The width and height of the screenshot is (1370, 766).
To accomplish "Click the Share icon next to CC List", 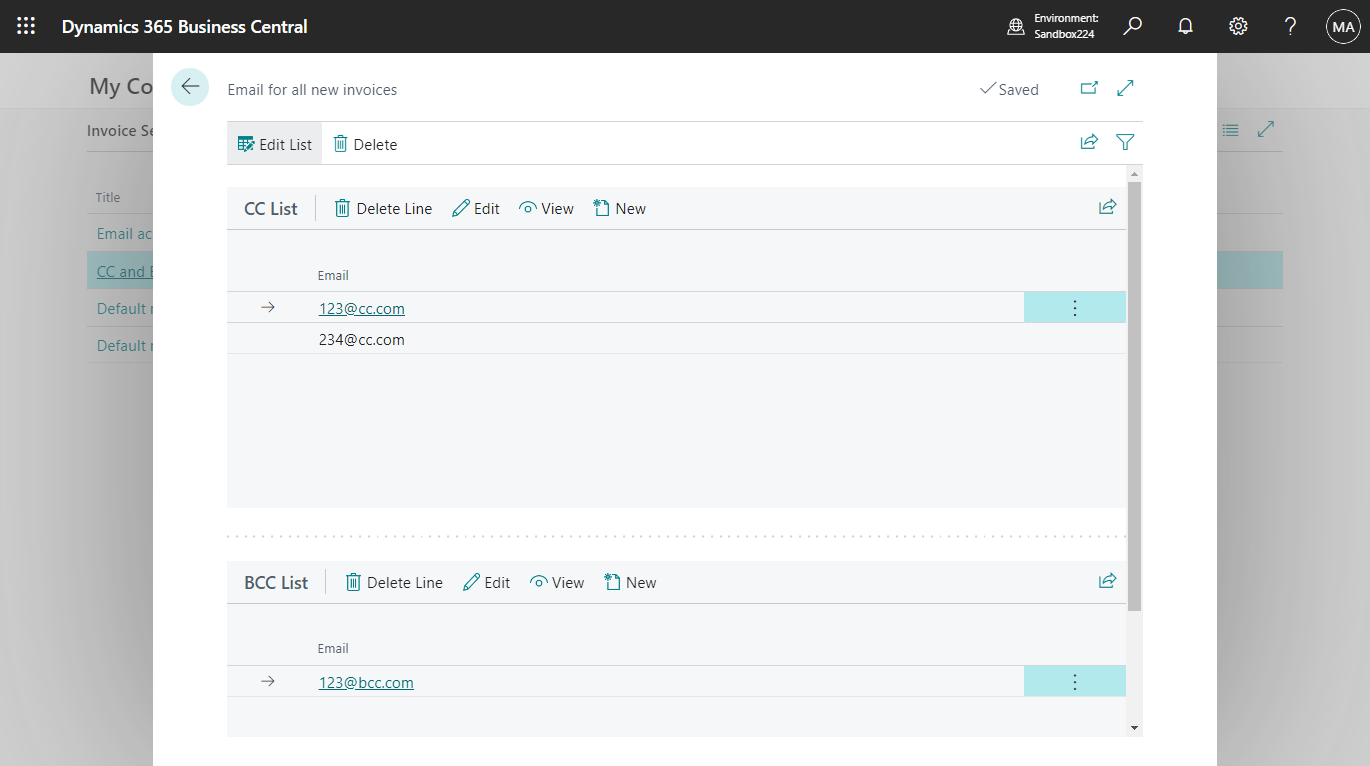I will pos(1107,207).
